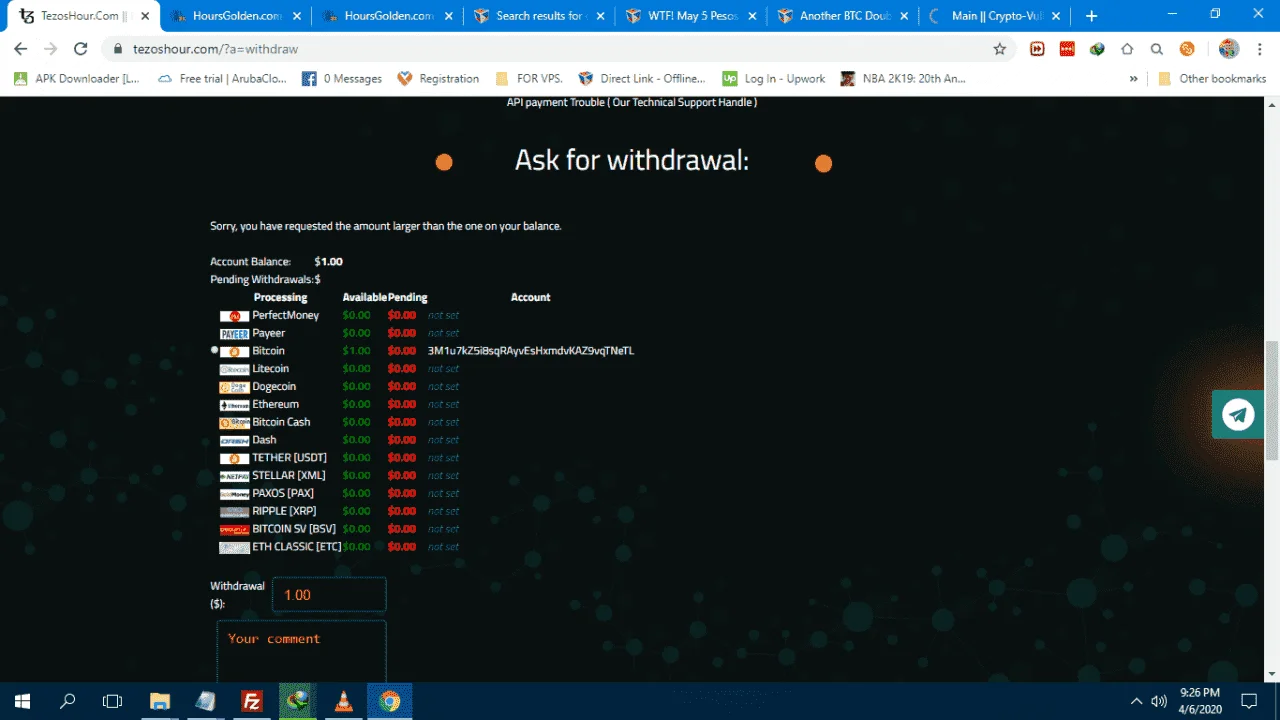Screen dimensions: 1280x720
Task: Click the PAXOS [PAX] logo icon
Action: click(234, 494)
